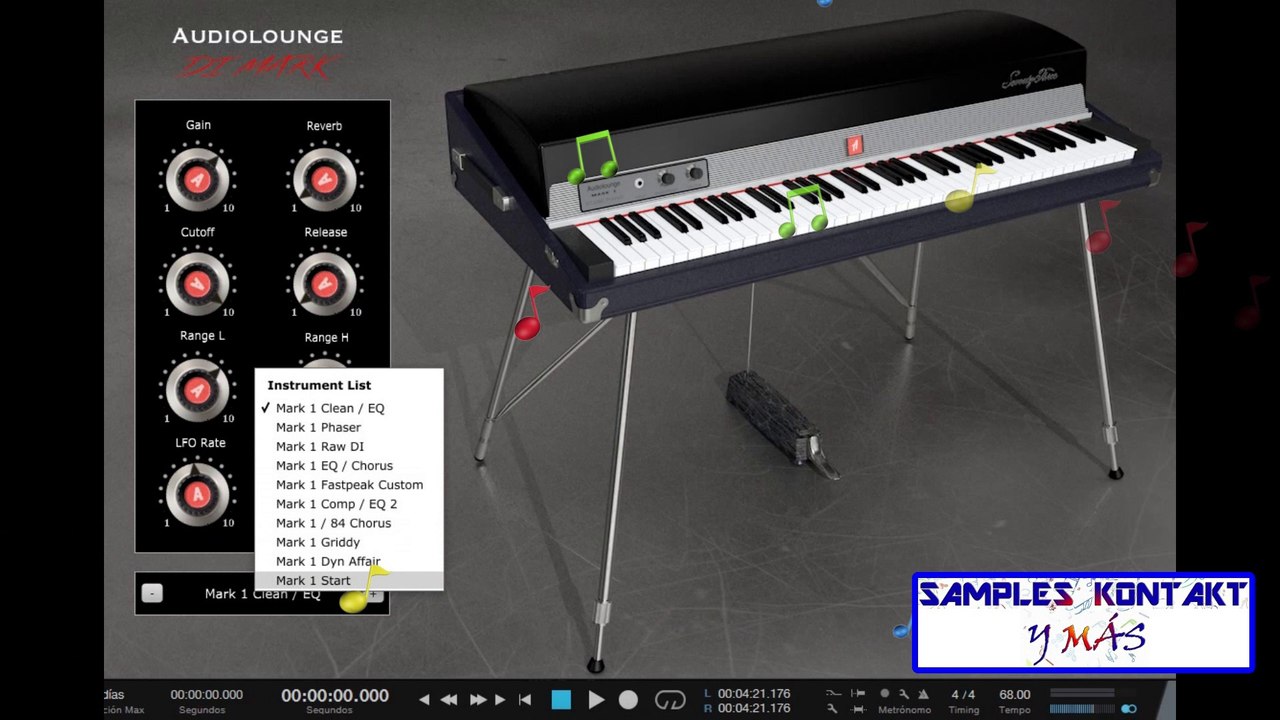This screenshot has height=720, width=1280.
Task: Click the Timing label
Action: point(964,710)
